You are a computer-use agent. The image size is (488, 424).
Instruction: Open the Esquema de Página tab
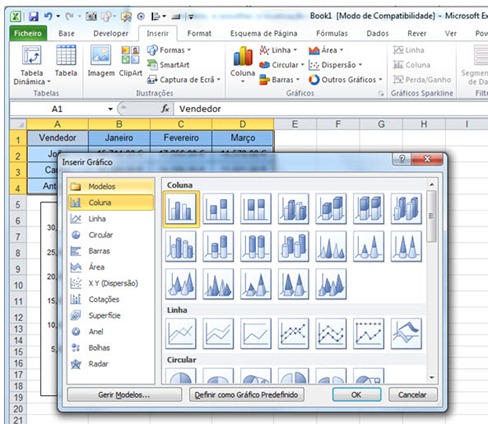(x=264, y=34)
